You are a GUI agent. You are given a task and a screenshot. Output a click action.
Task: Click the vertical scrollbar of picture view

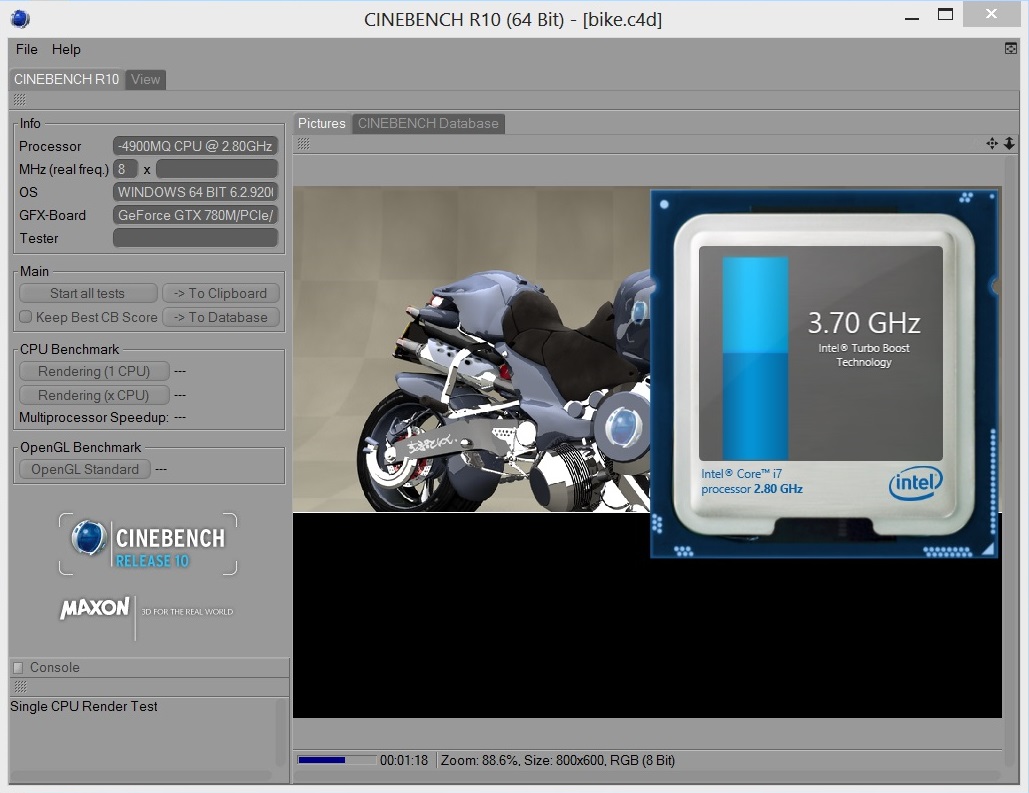pyautogui.click(x=1010, y=460)
